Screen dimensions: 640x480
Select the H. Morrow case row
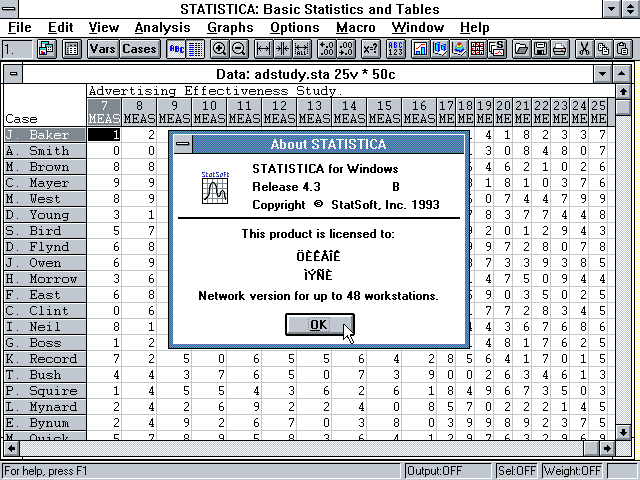[45, 279]
